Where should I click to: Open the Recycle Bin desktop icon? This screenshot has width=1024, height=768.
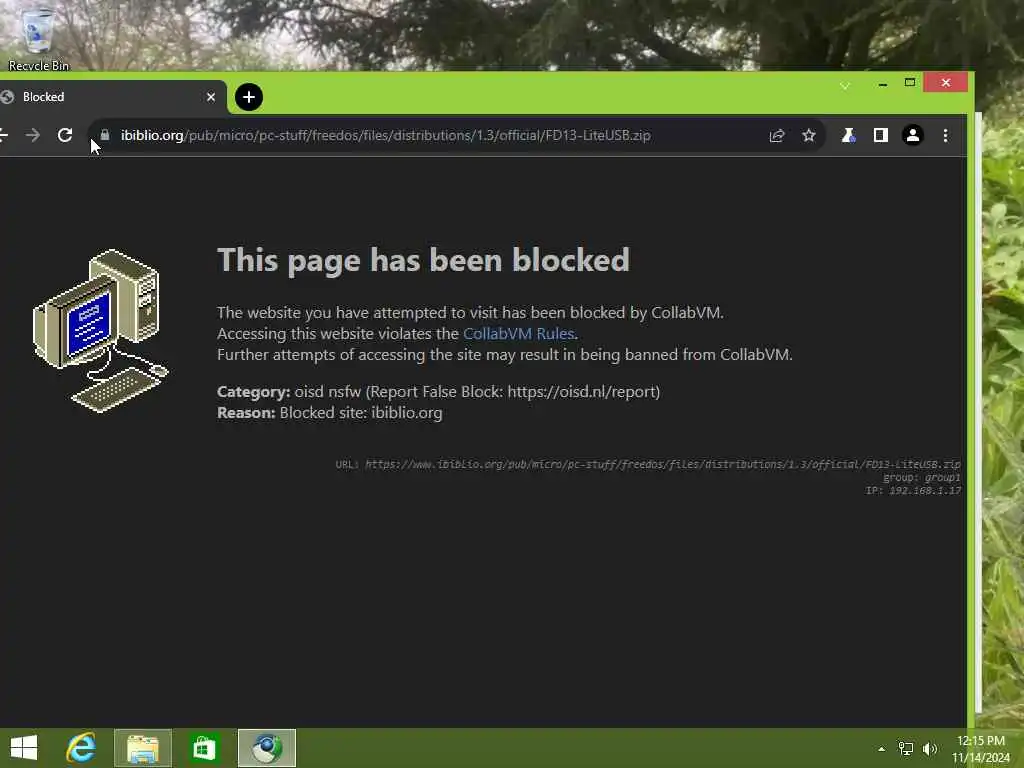coord(38,38)
